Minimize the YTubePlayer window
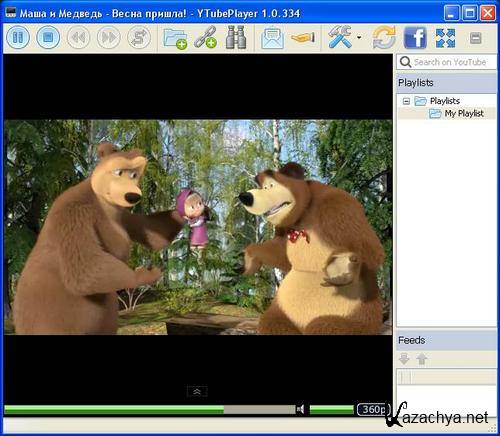 452,13
